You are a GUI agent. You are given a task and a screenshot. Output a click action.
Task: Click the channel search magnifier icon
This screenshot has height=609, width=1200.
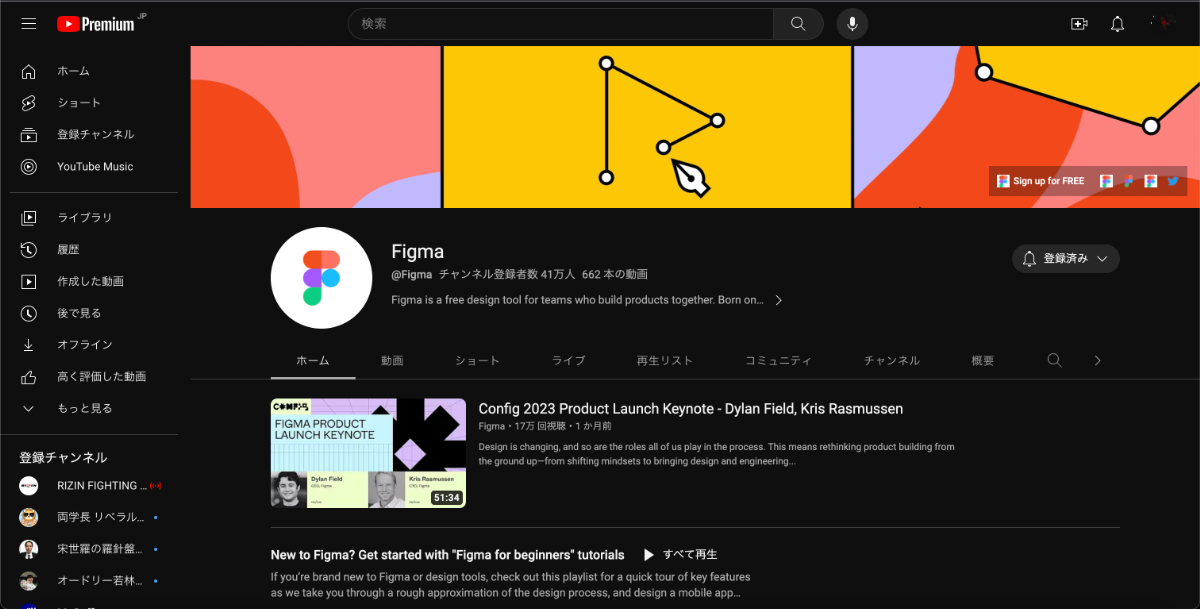tap(1054, 360)
